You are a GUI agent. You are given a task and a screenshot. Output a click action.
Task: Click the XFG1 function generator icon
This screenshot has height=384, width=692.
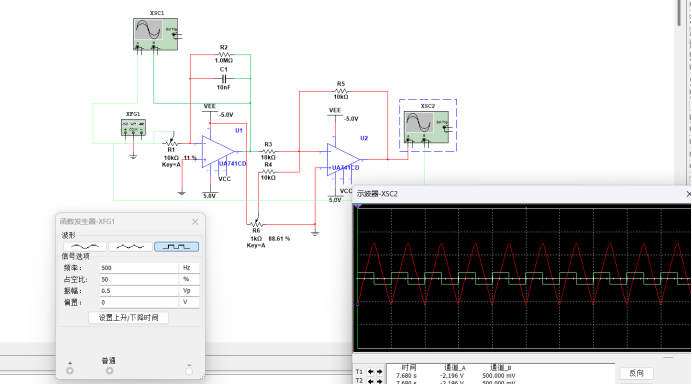pos(133,128)
